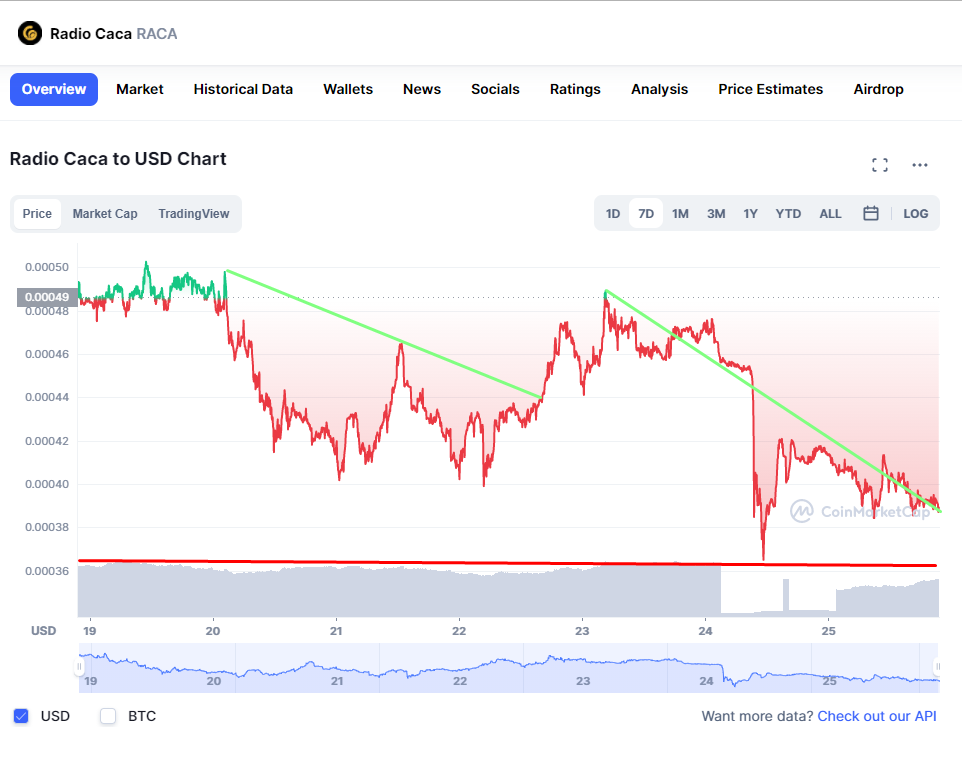Open the Wallets tab

(x=348, y=89)
